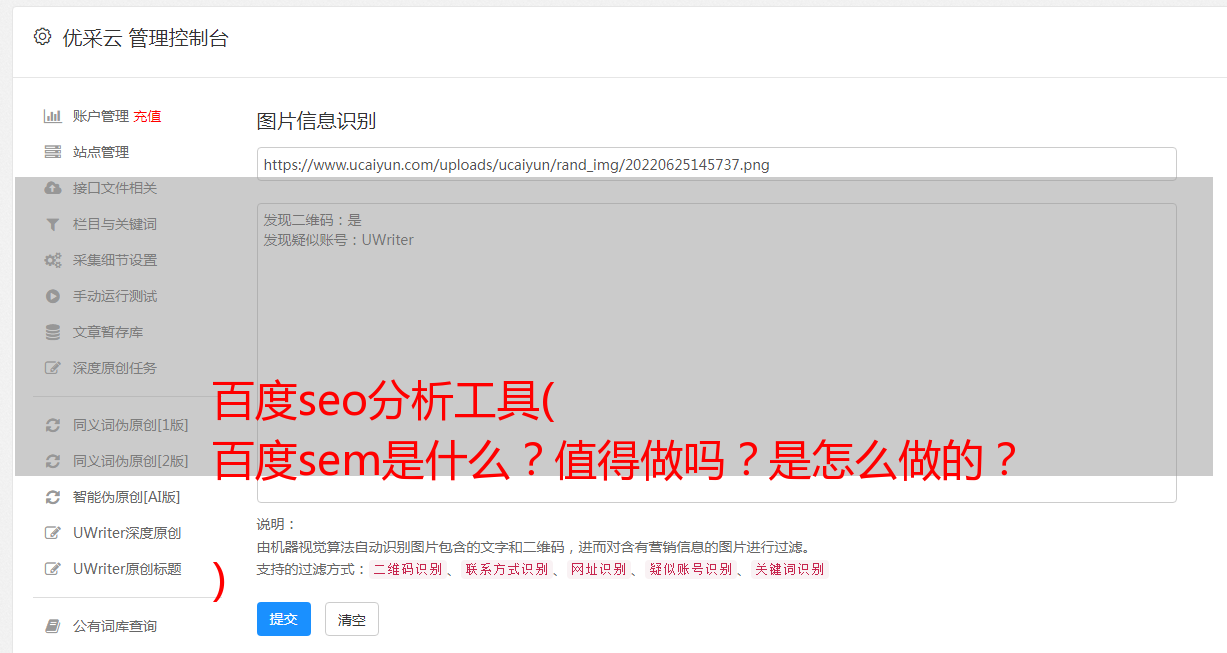Click the server icon beside 站点管理
This screenshot has height=653, width=1227.
pos(53,152)
